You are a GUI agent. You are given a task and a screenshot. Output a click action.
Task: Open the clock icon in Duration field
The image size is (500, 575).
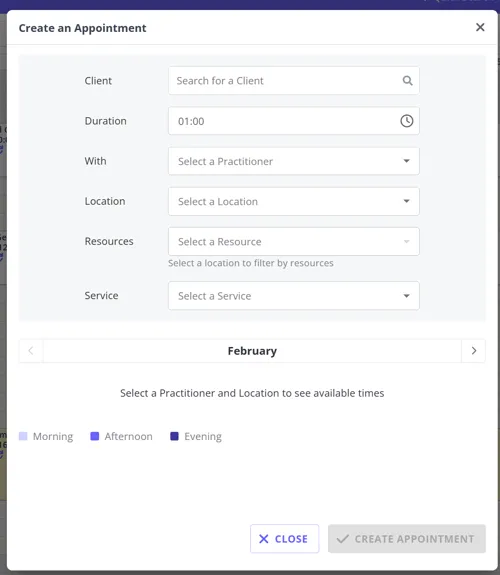(406, 121)
